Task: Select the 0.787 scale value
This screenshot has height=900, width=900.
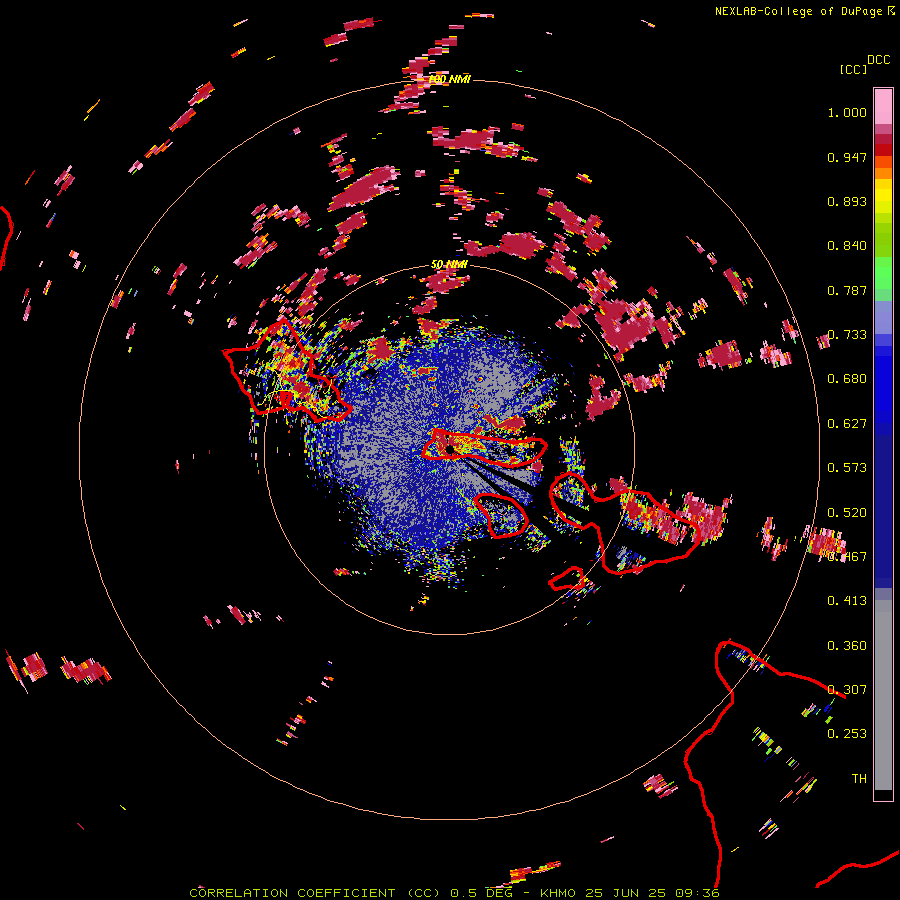Action: coord(847,290)
